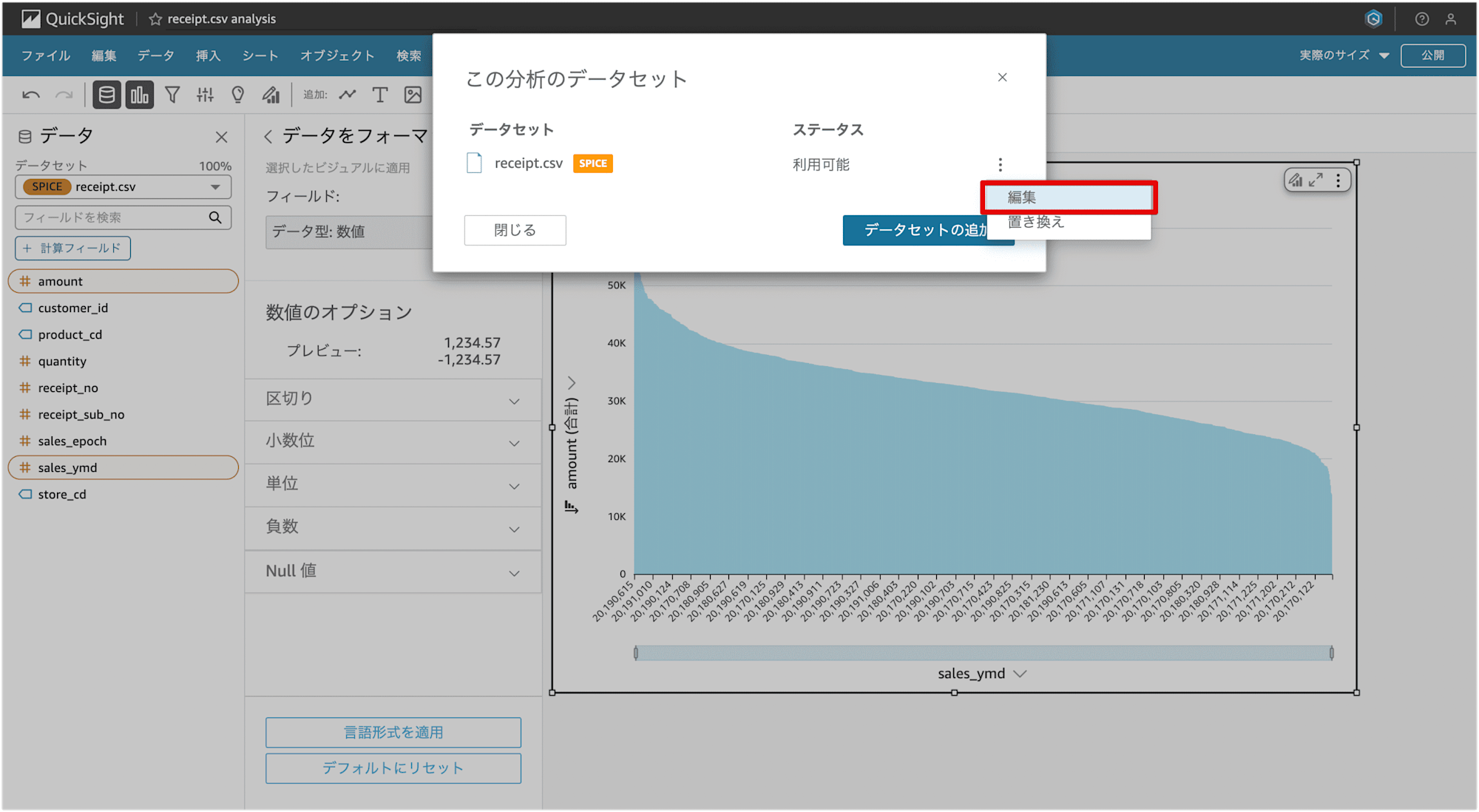The height and width of the screenshot is (812, 1479).
Task: Open the 実際のサイズ dropdown
Action: click(x=1344, y=55)
